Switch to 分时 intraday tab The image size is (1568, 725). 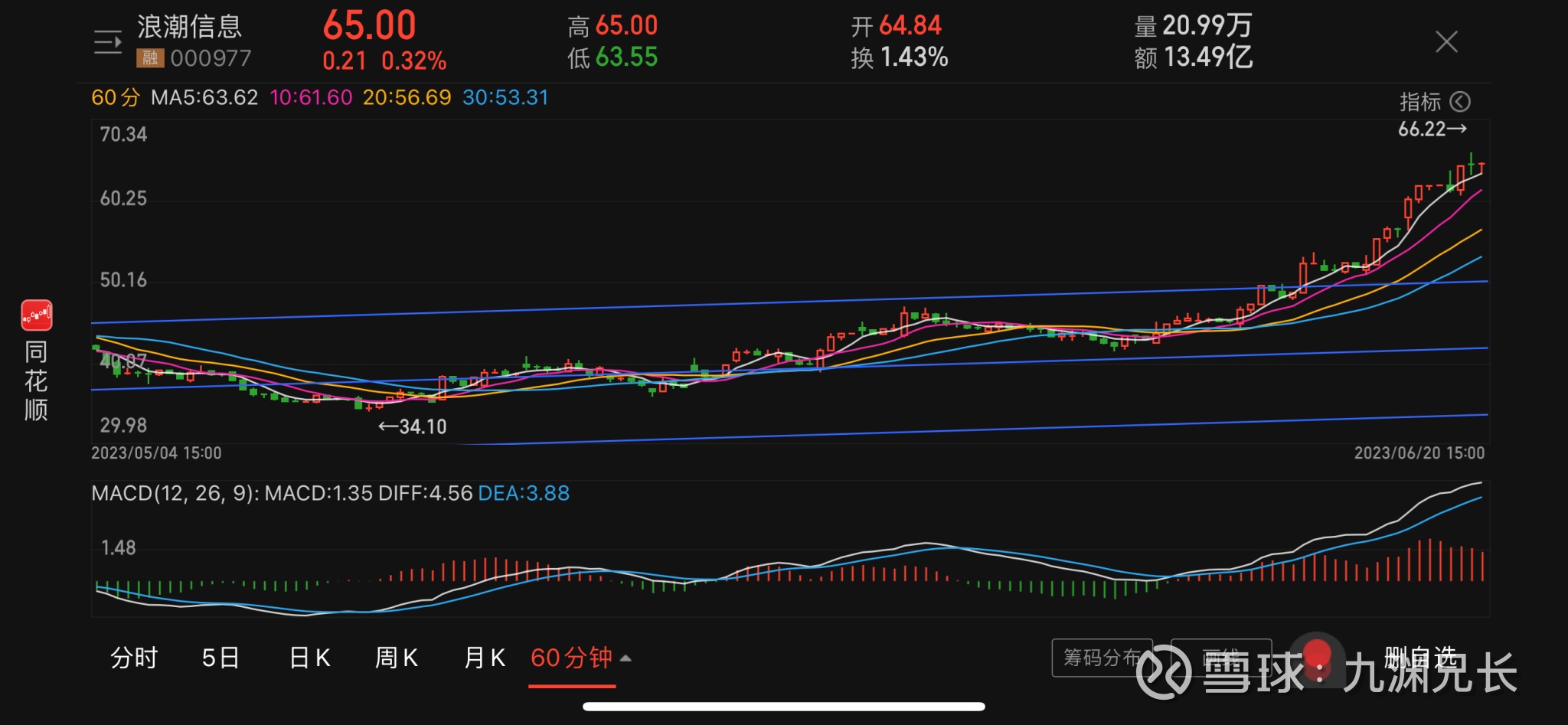(x=134, y=658)
